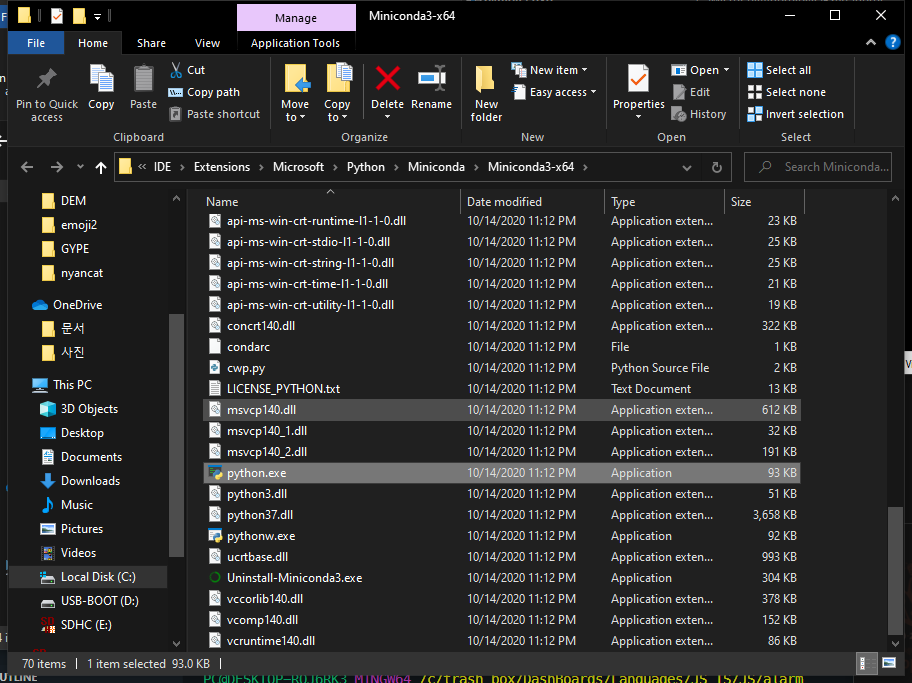Delete the selected item with the red X
Viewport: 912px width, 683px height.
(x=387, y=79)
